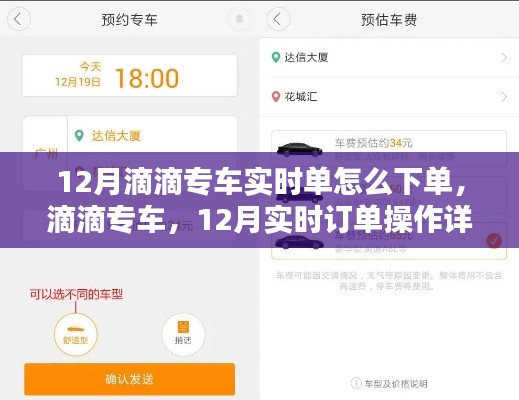This screenshot has width=519, height=400.
Task: Tap the back arrow on 预约专车 screen
Action: coord(19,19)
